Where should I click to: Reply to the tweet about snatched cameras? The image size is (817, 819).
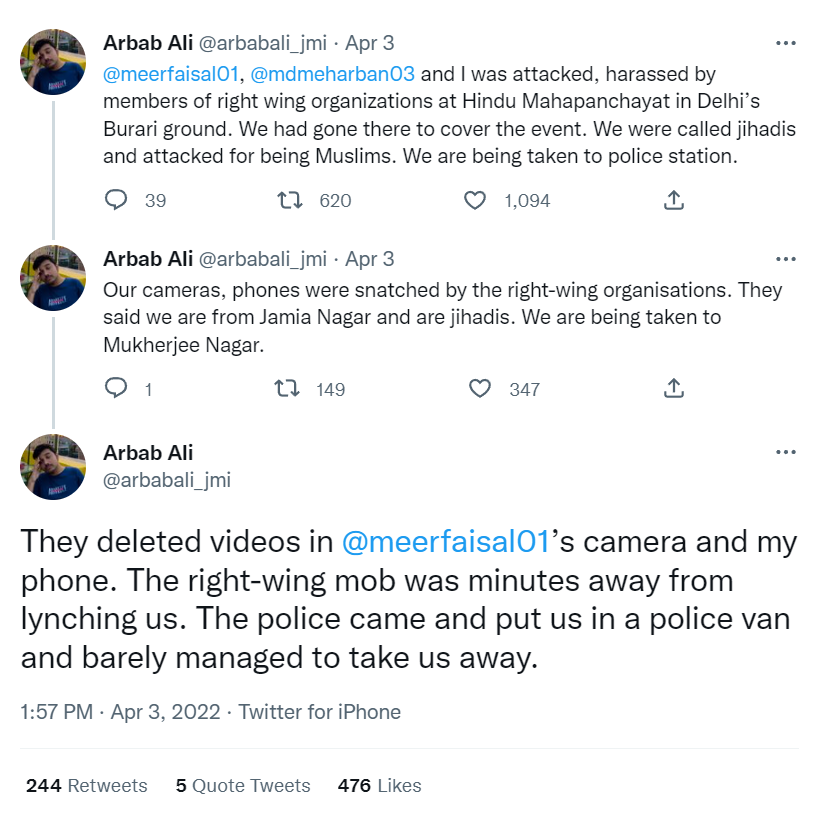pyautogui.click(x=117, y=388)
